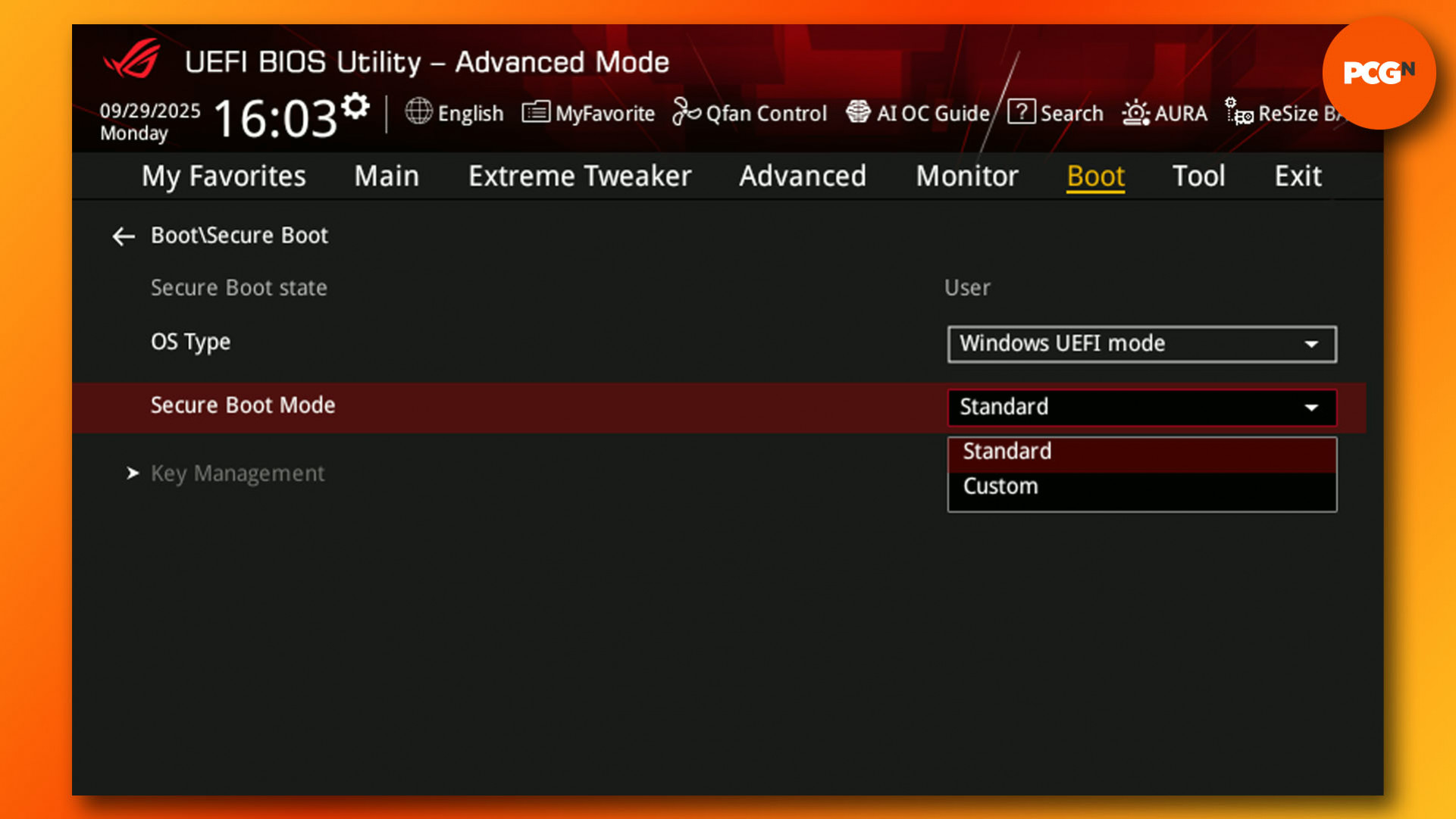Click the weekday Monday
Image resolution: width=1456 pixels, height=819 pixels.
pos(133,133)
